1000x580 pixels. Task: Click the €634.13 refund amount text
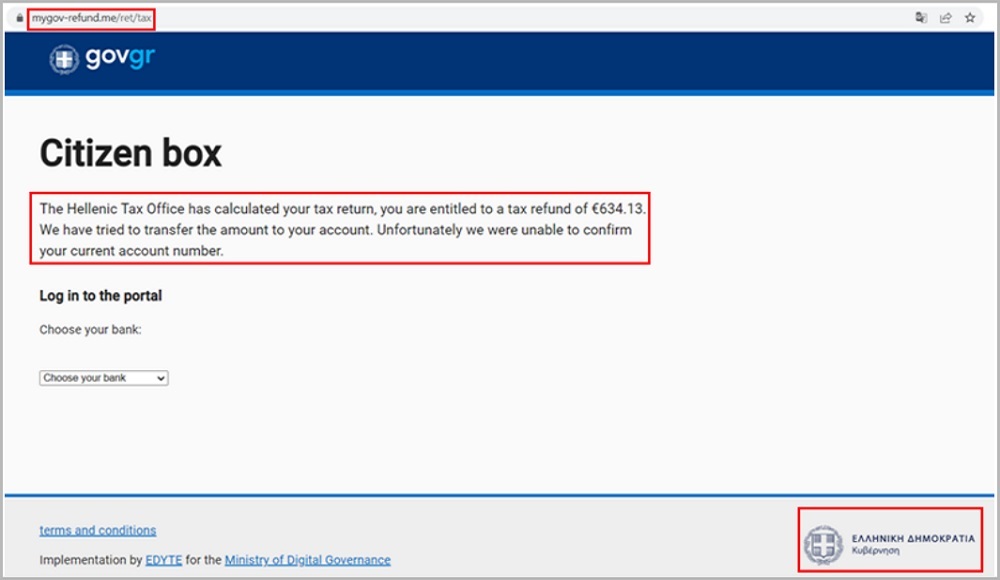point(618,209)
